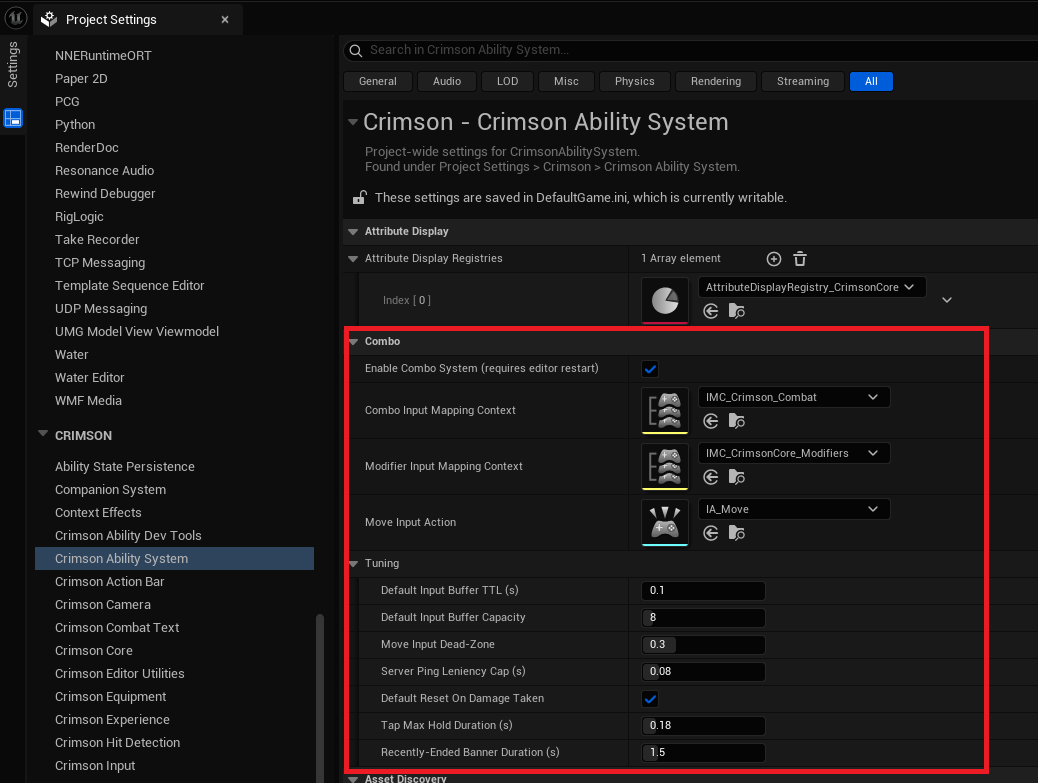Edit Default Input Buffer TTL value
Screen dimensions: 1038x783
[703, 590]
